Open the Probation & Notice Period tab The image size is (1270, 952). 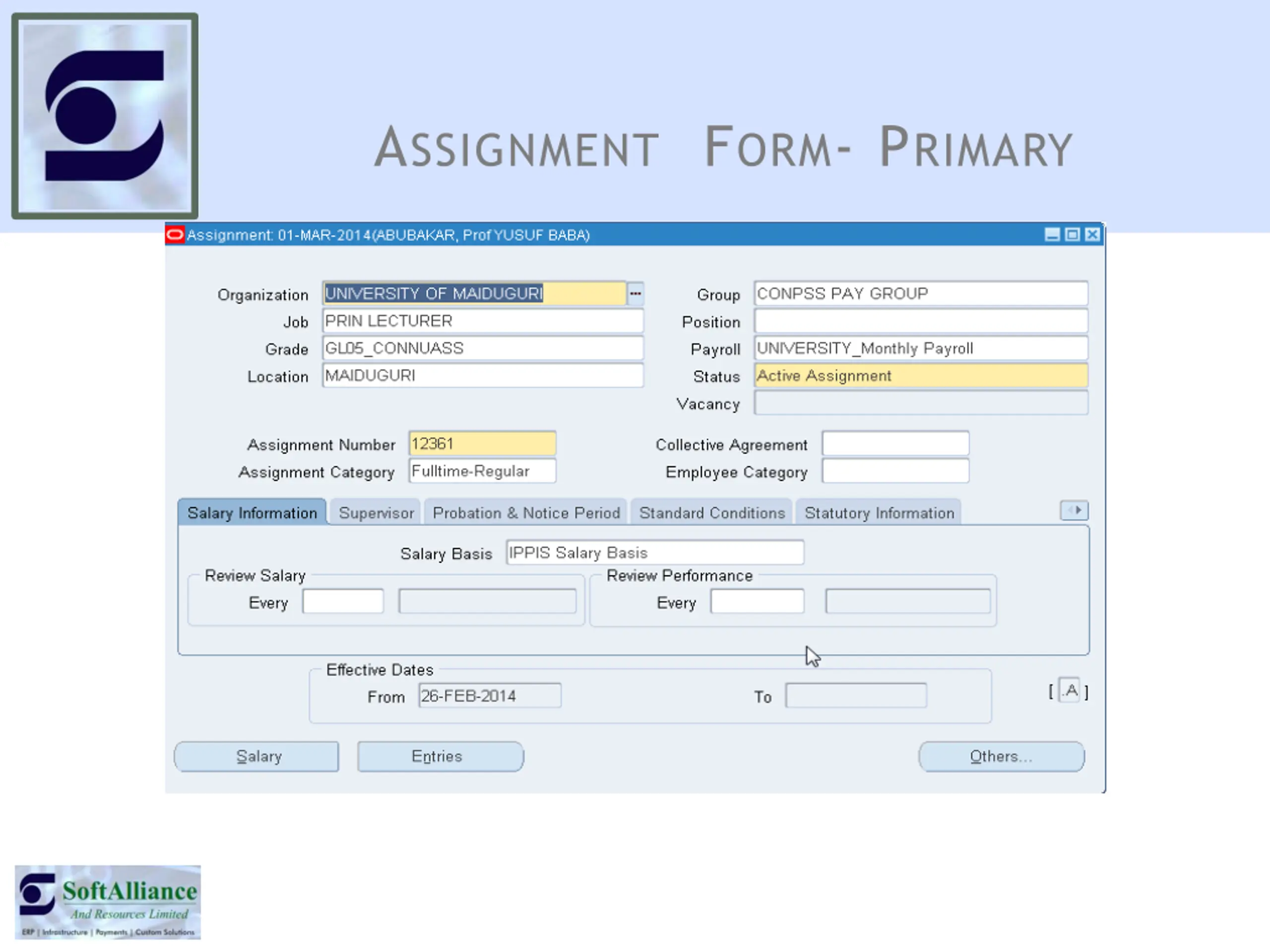526,512
